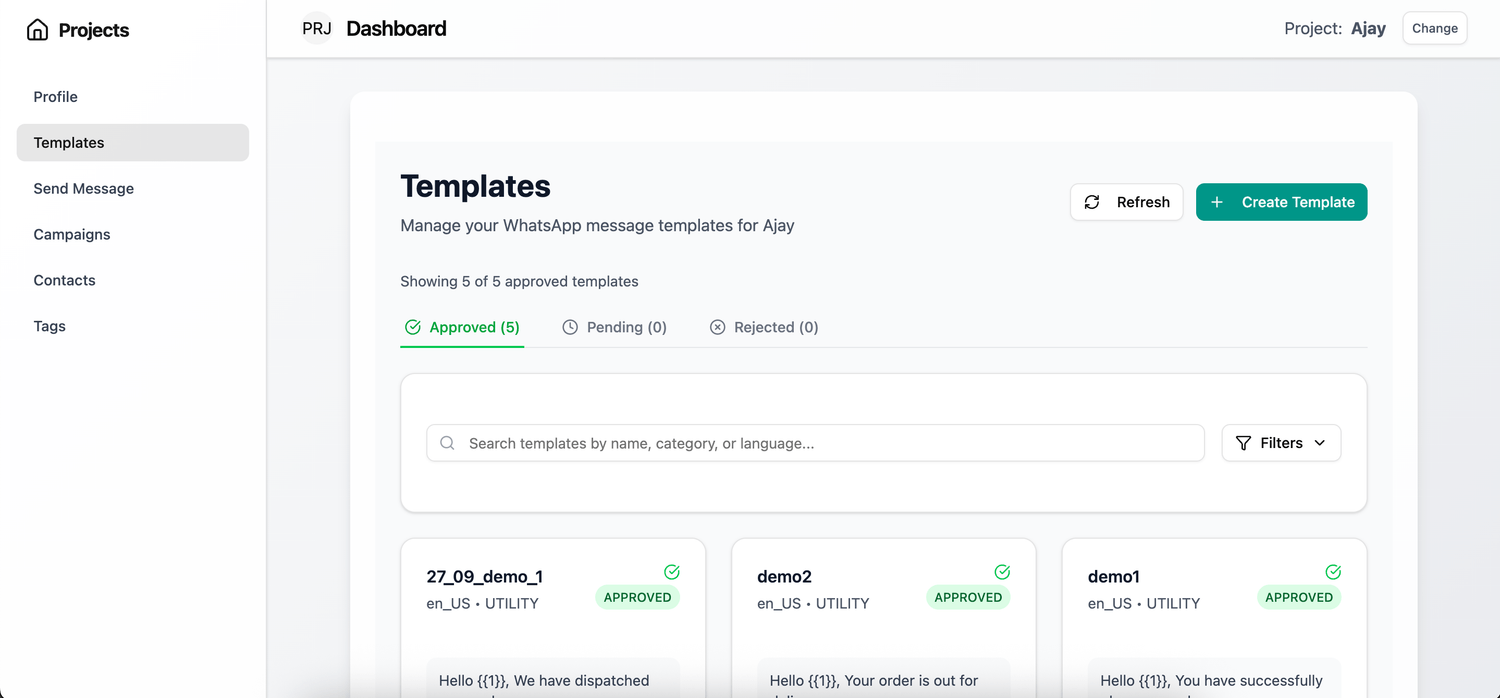This screenshot has height=698, width=1500.
Task: Click the funnel filter icon
Action: pyautogui.click(x=1243, y=443)
